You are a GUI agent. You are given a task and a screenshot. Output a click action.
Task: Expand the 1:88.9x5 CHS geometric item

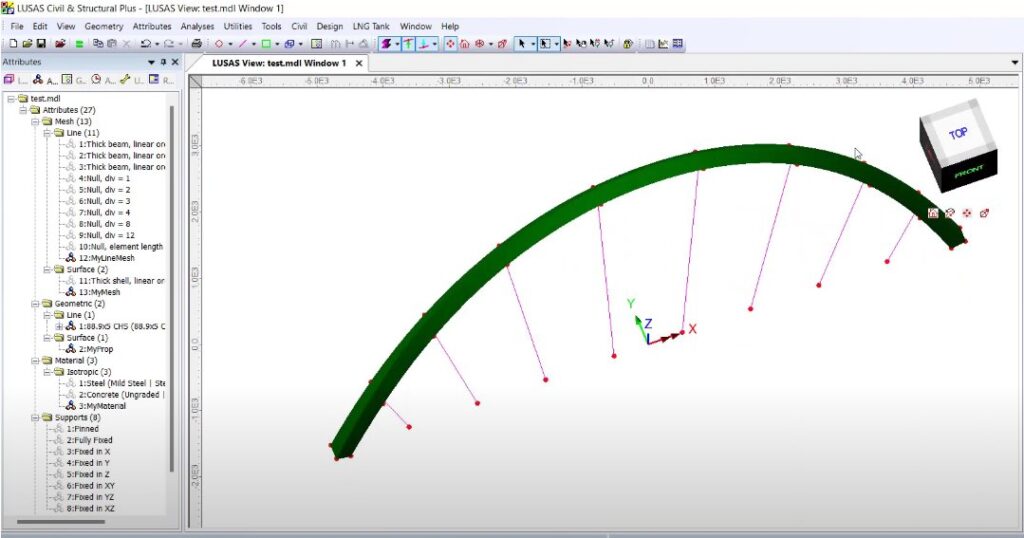[59, 326]
